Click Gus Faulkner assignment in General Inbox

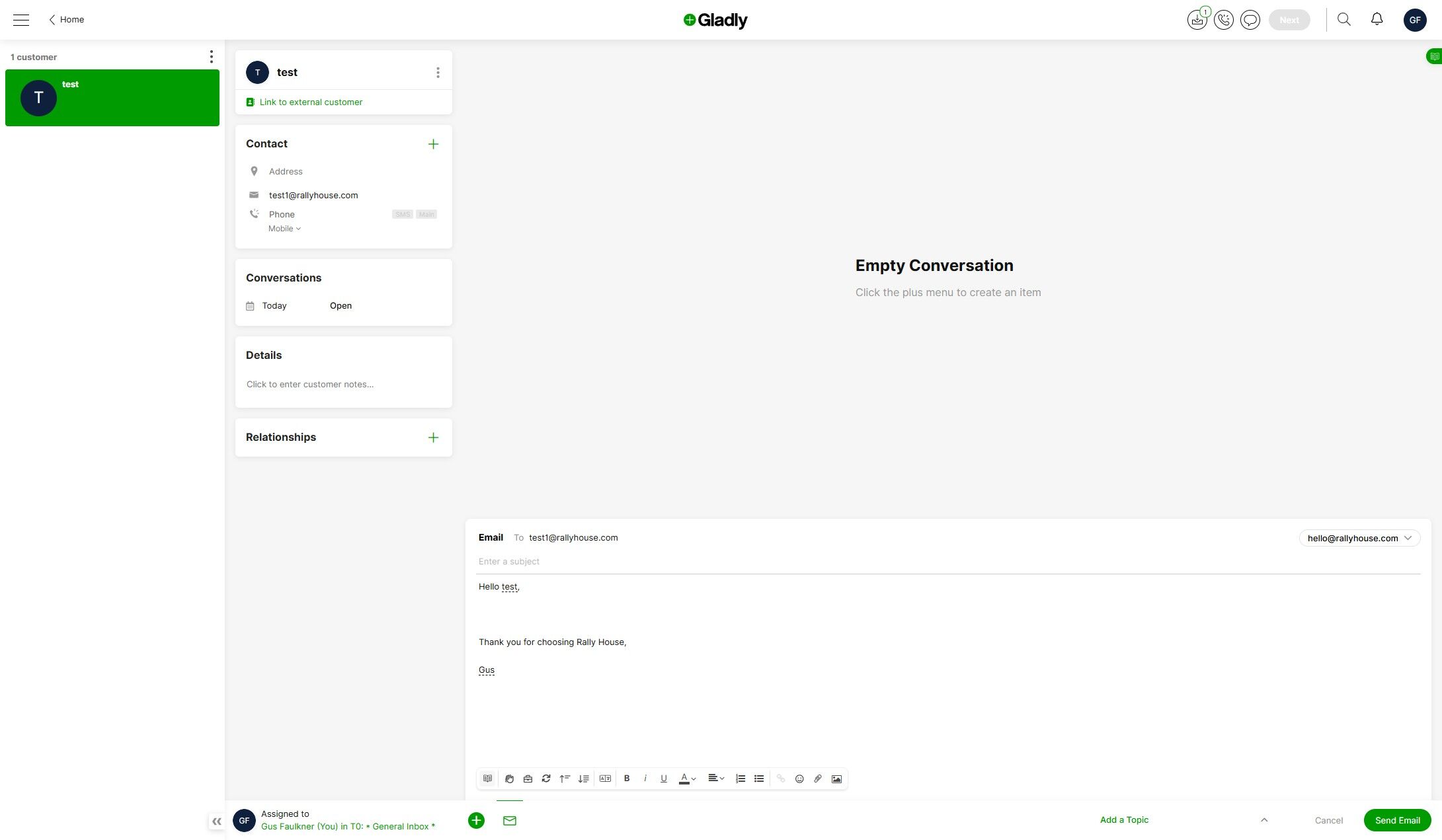click(x=348, y=826)
